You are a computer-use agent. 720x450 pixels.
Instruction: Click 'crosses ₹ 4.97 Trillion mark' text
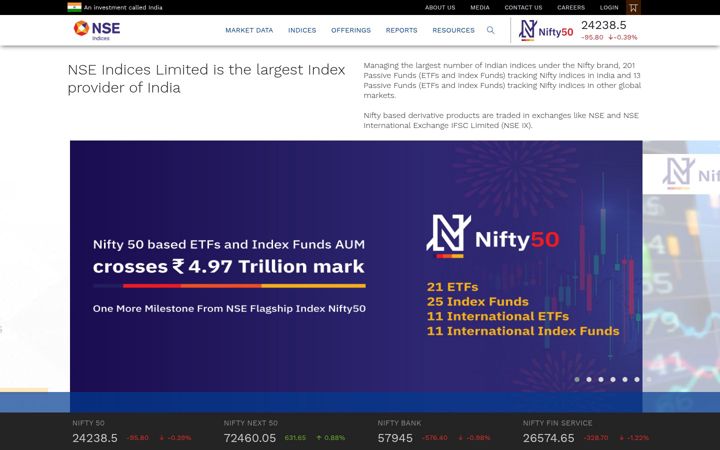tap(229, 266)
